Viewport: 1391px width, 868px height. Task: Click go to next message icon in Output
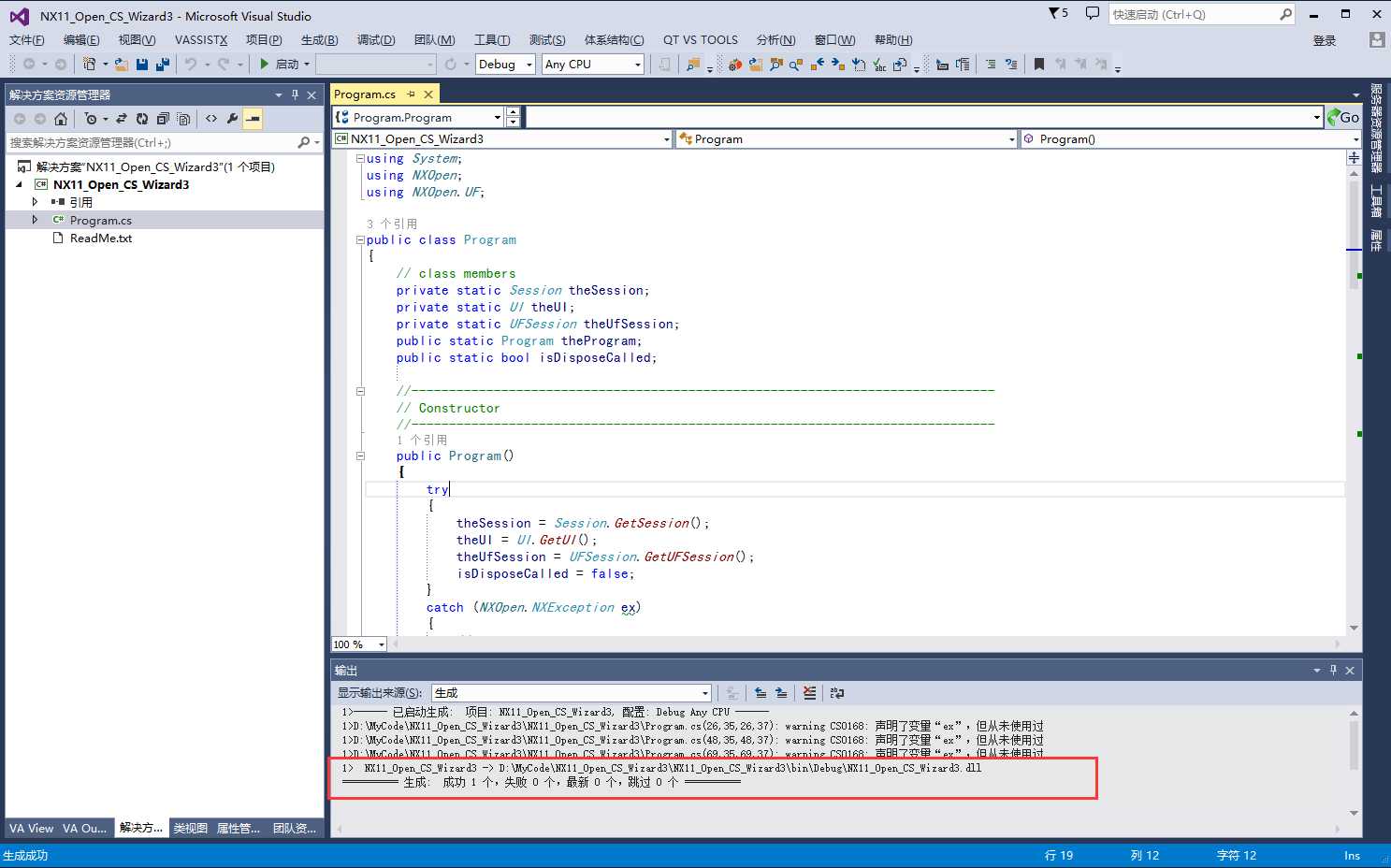pos(781,693)
